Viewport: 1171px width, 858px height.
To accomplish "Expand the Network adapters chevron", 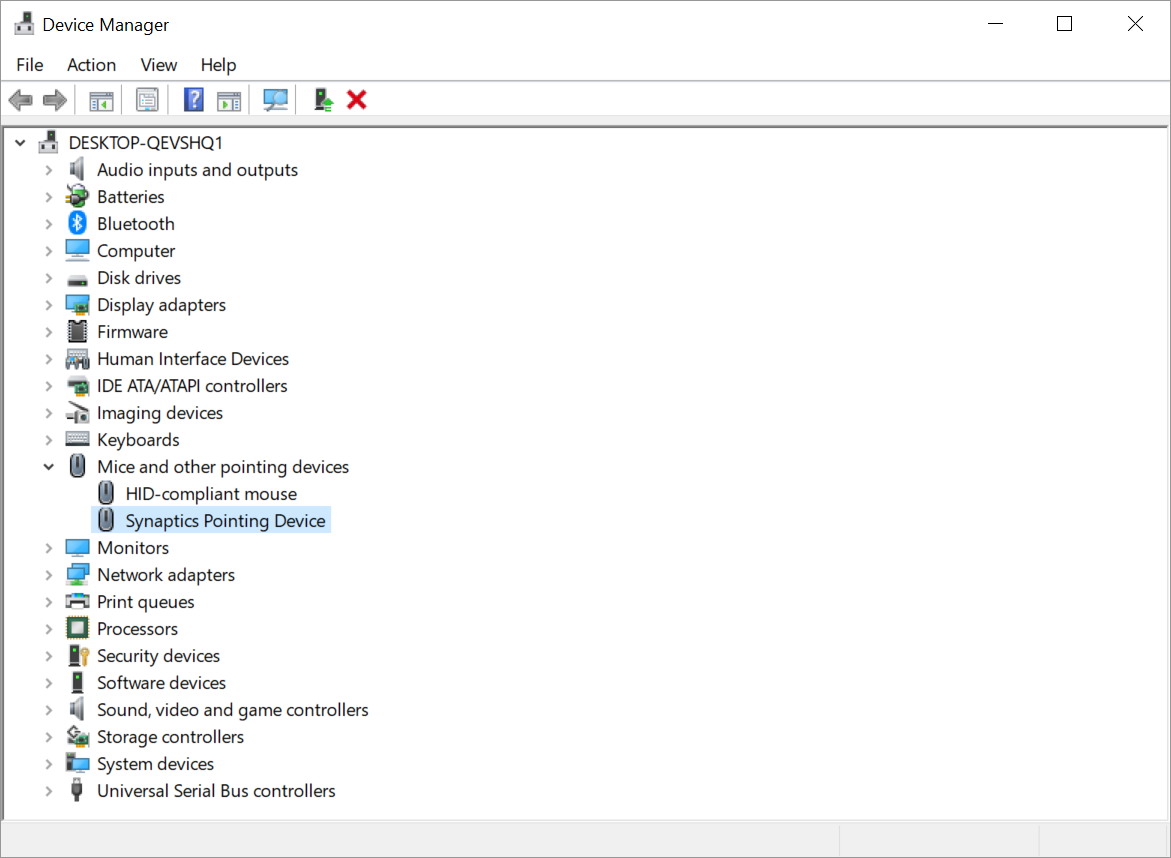I will pos(49,575).
